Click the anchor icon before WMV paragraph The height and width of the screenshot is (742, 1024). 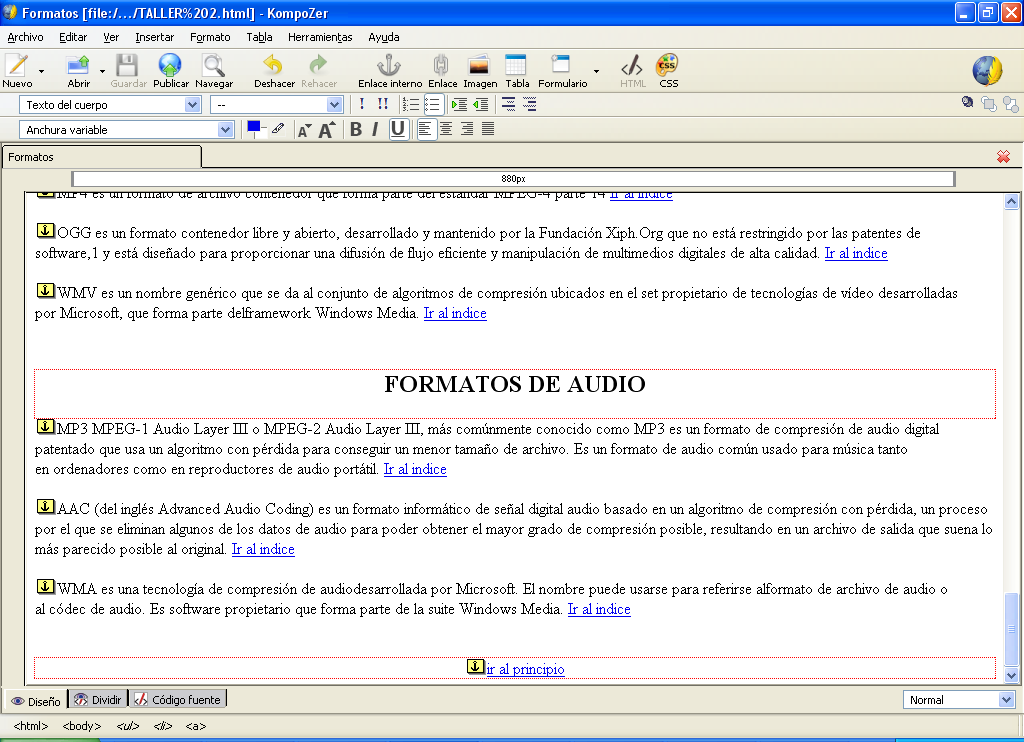(45, 291)
